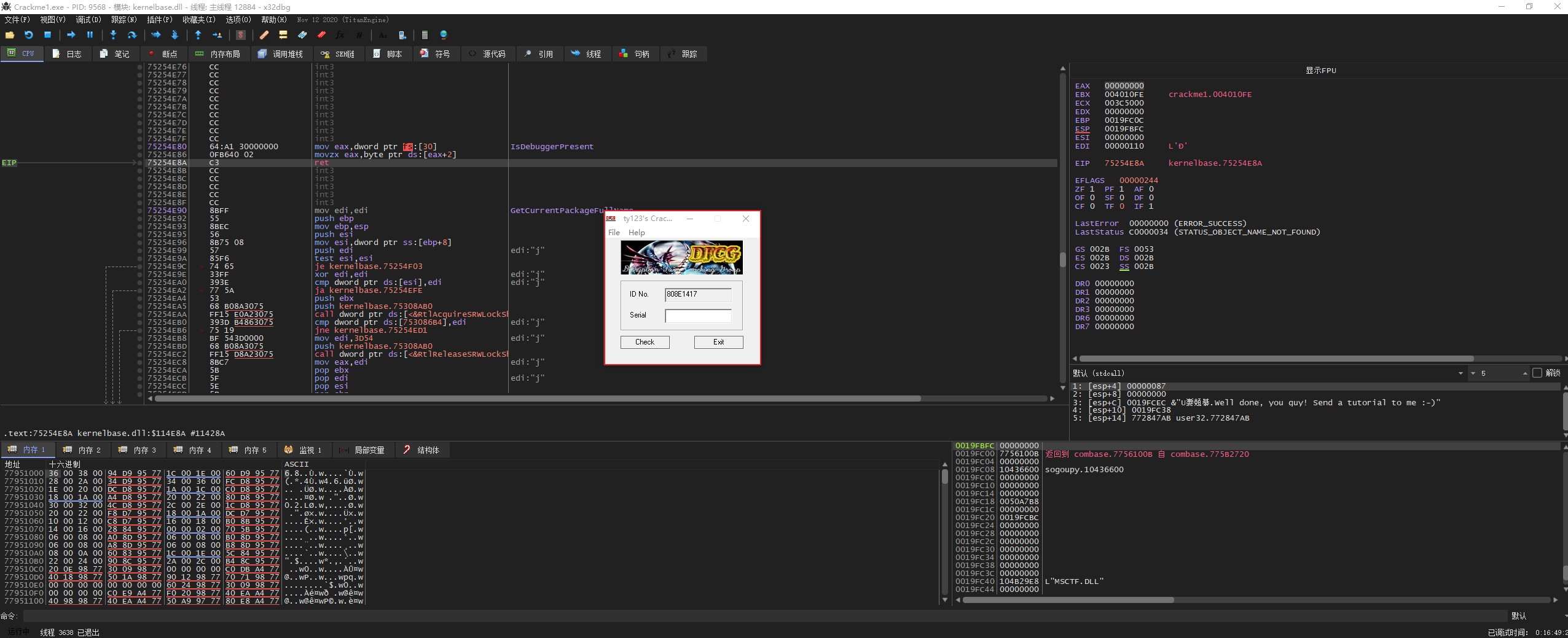This screenshot has height=638, width=1568.
Task: Pause execution with the pause icon
Action: point(90,36)
